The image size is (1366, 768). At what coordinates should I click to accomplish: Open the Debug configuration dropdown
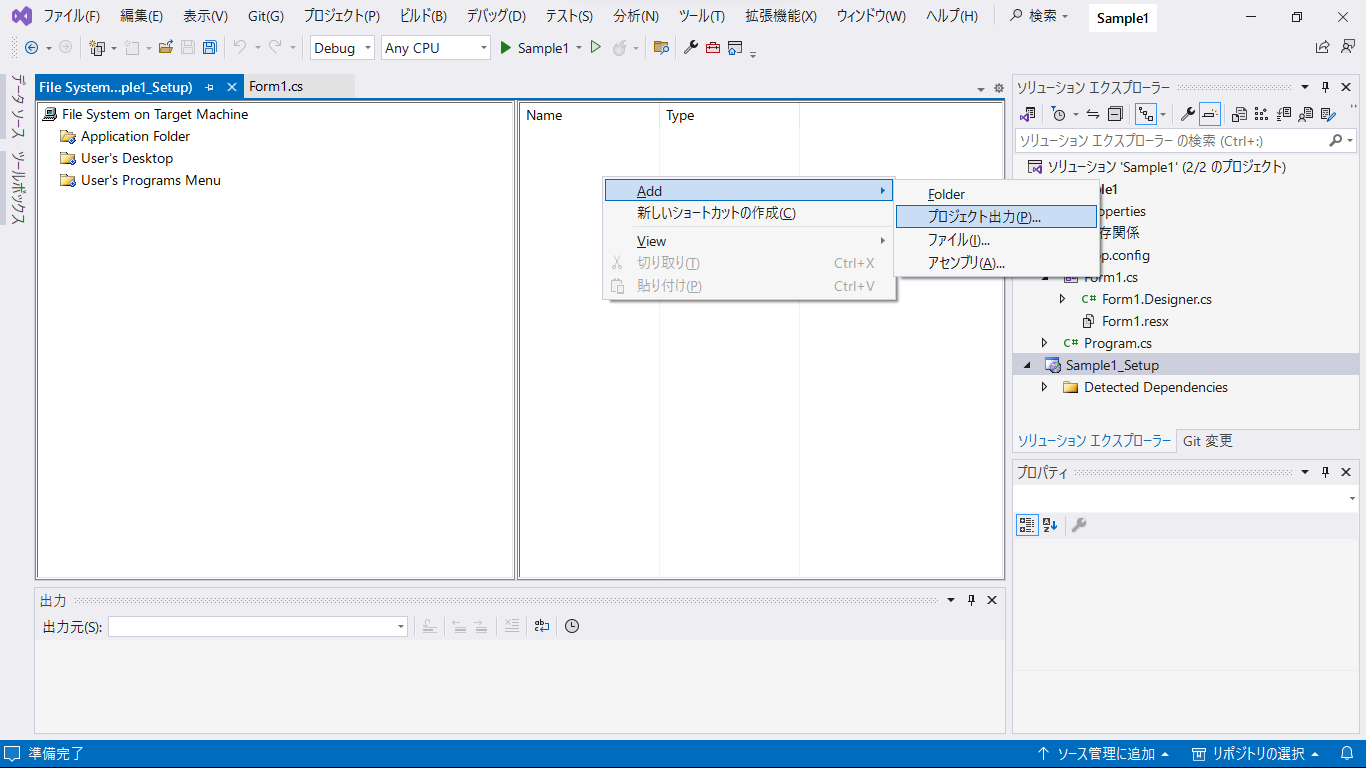pos(342,48)
